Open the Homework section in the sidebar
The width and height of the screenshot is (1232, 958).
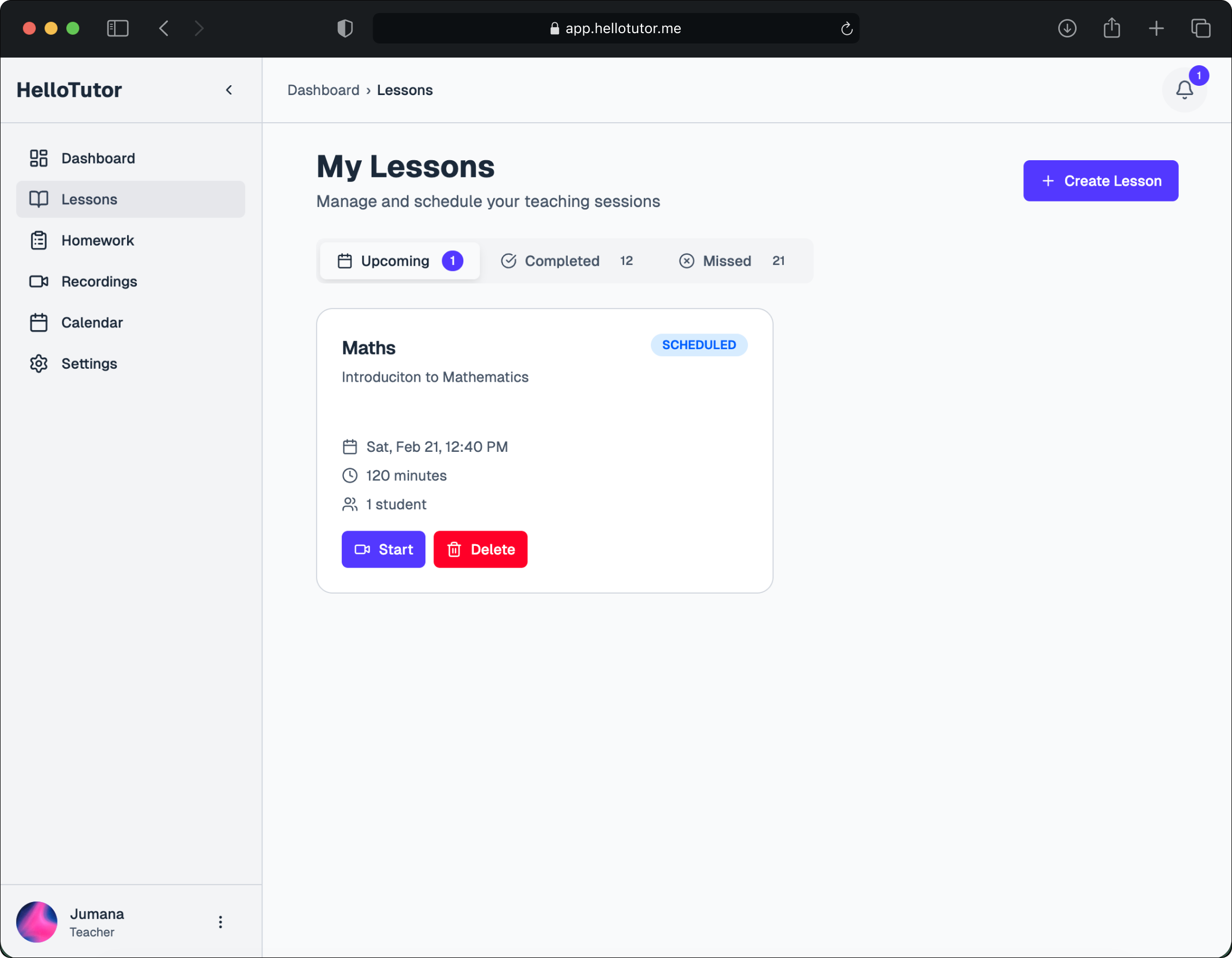pyautogui.click(x=97, y=241)
